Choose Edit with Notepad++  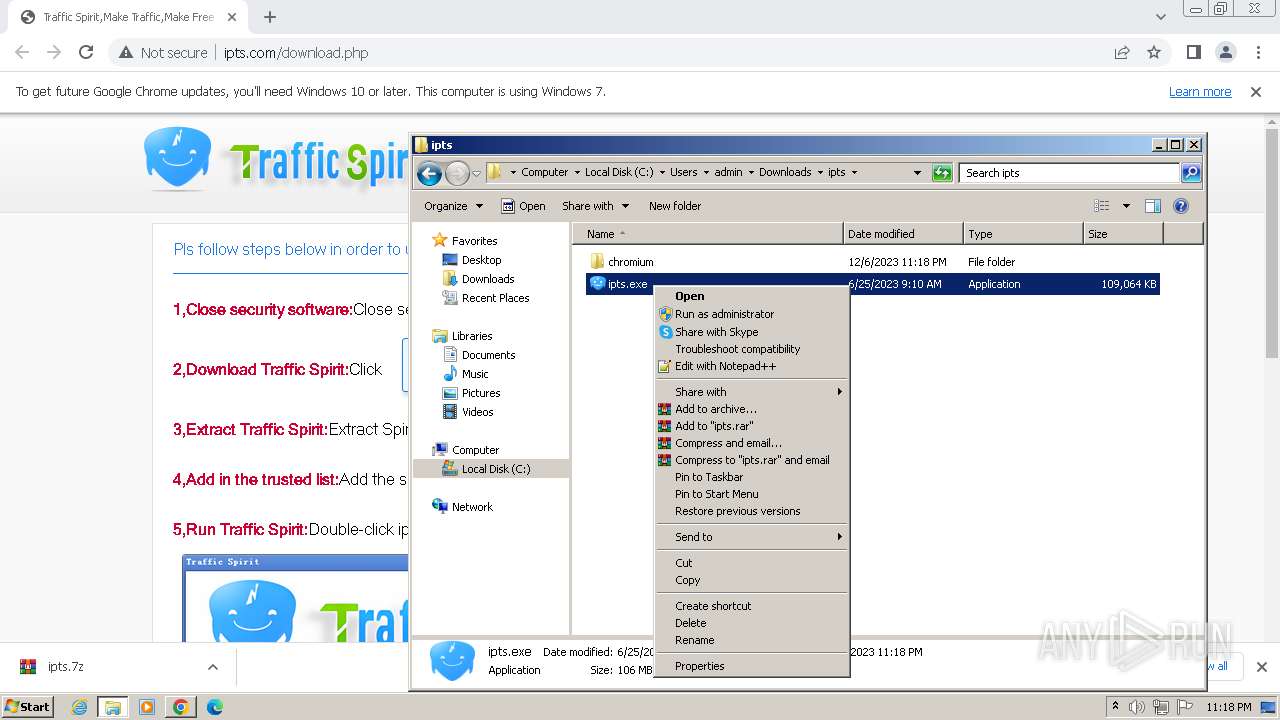pyautogui.click(x=752, y=366)
